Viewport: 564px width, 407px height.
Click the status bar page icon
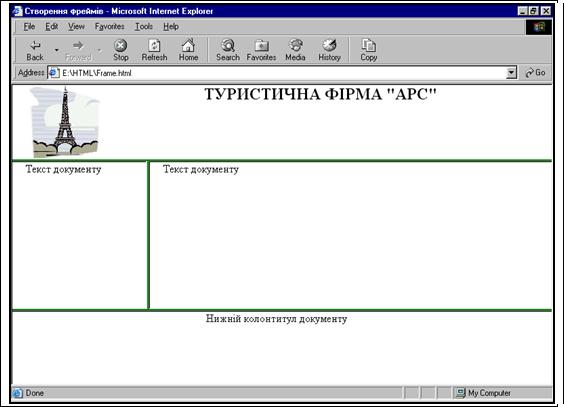click(x=18, y=393)
